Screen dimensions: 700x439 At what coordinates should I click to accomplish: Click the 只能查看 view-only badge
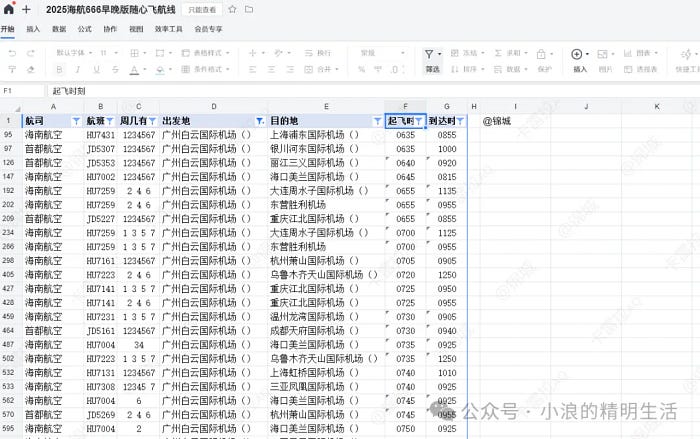point(202,9)
